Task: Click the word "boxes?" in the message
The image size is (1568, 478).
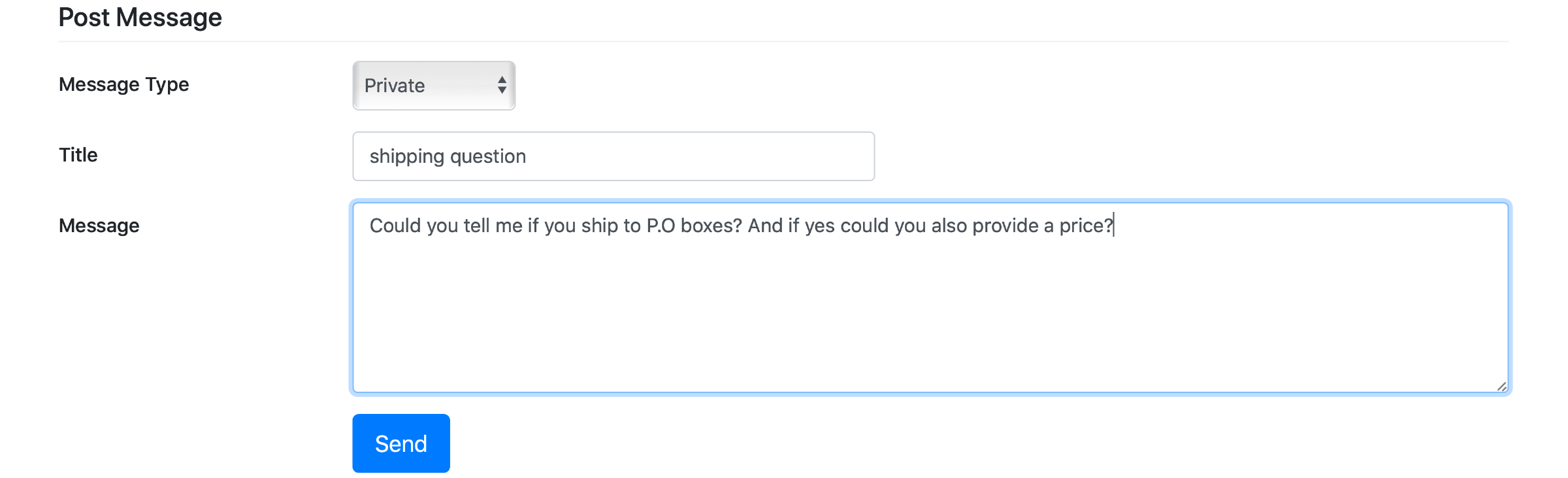Action: pos(711,226)
